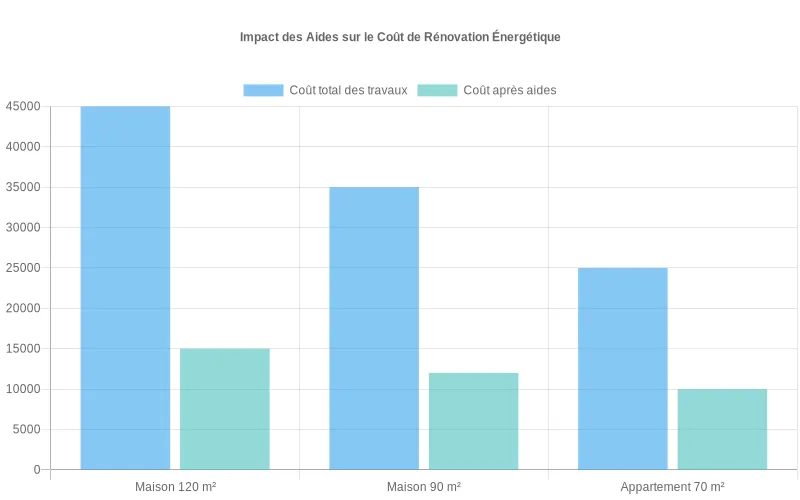Toggle the 'Coût total des travaux' legend label
Viewport: 800px width, 500px height.
[x=348, y=90]
